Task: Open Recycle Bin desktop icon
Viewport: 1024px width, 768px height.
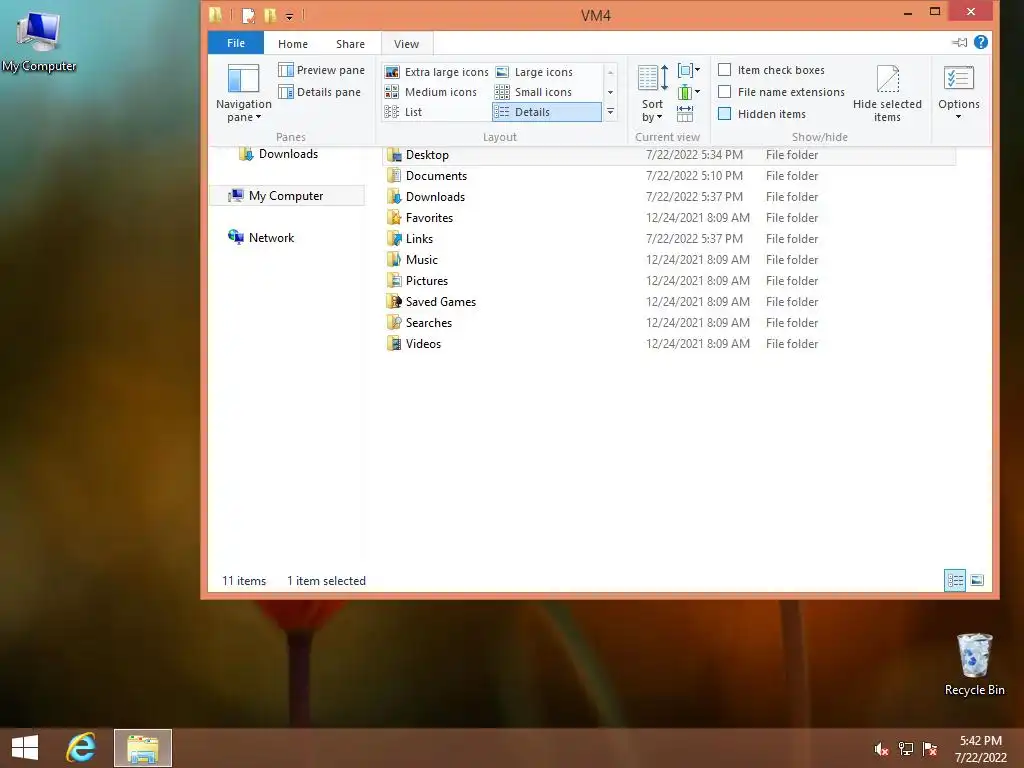Action: (974, 665)
